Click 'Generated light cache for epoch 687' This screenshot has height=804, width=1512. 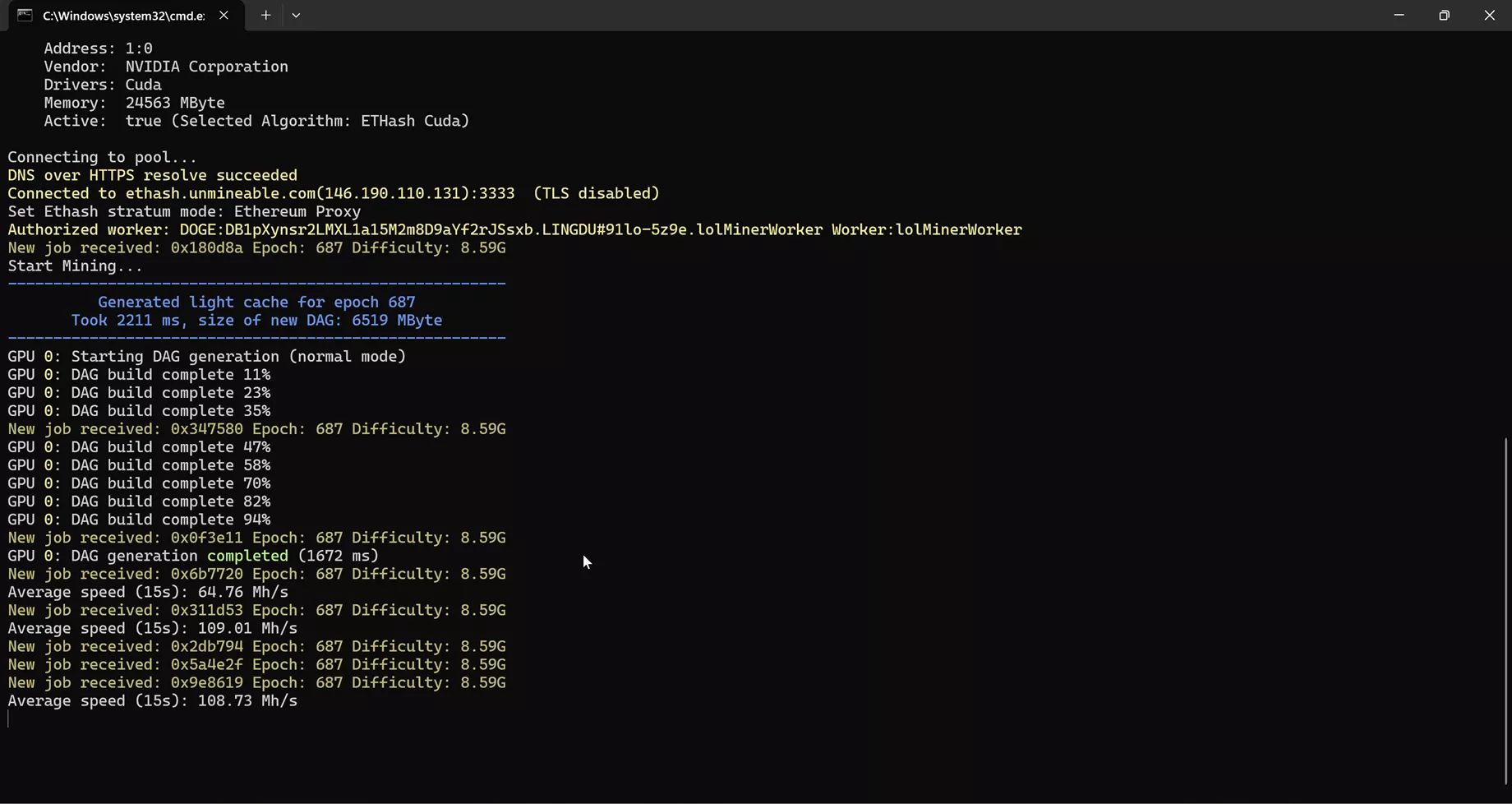(256, 302)
